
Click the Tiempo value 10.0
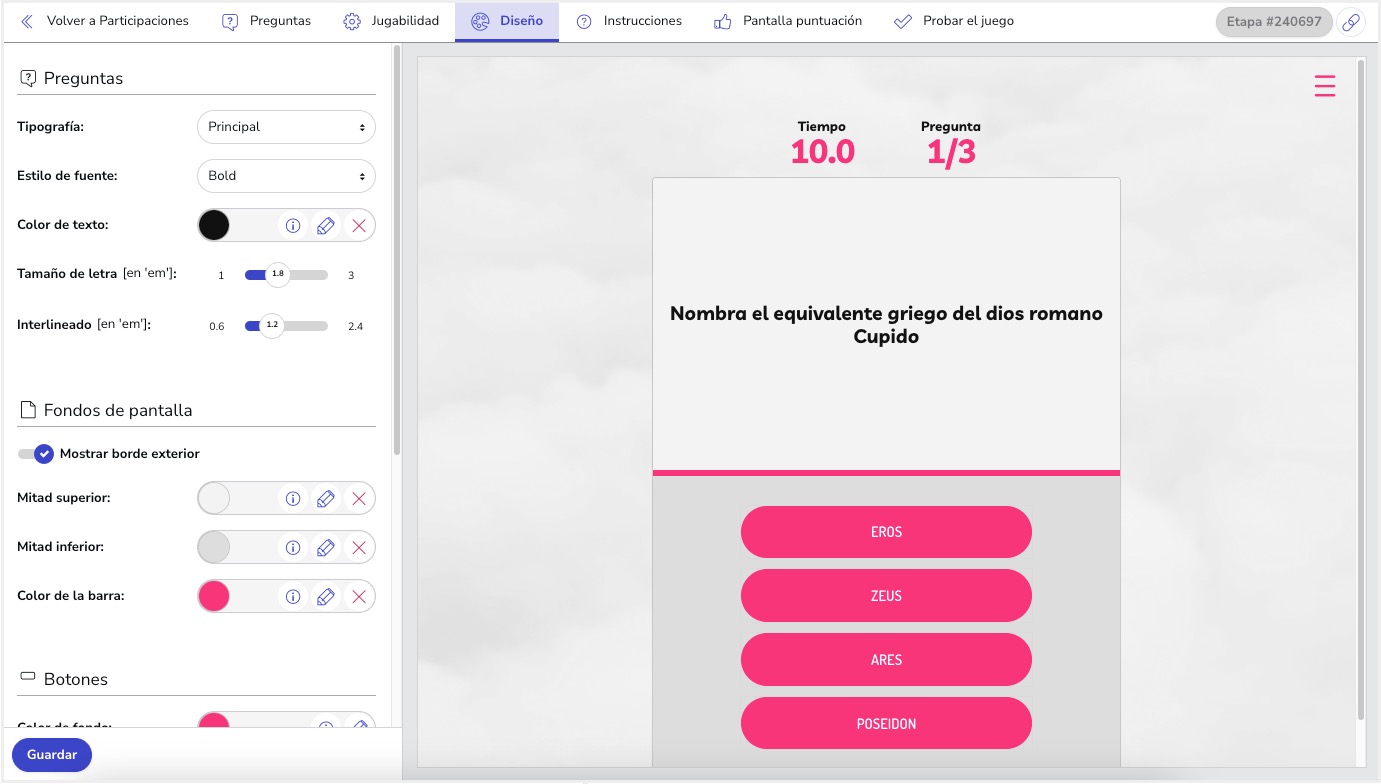[x=823, y=152]
